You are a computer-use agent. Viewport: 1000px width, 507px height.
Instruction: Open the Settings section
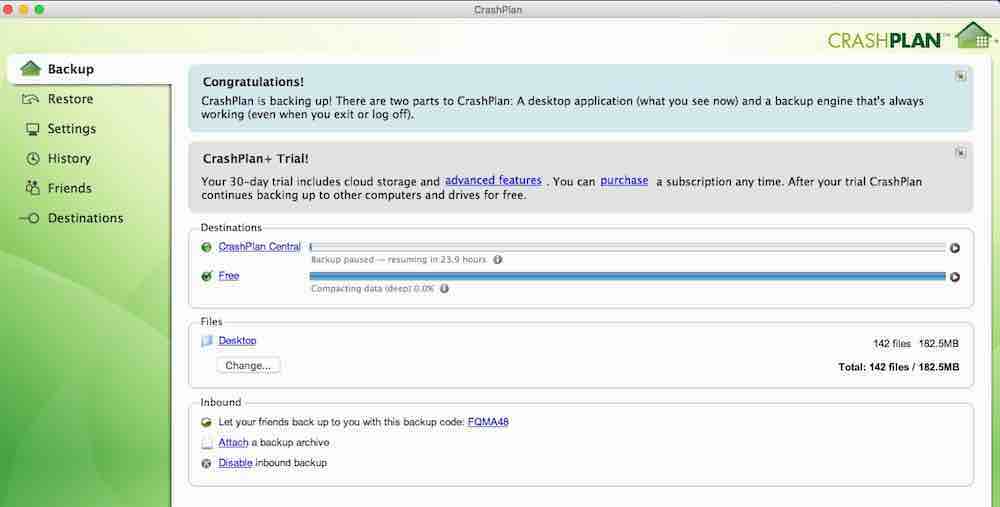[x=71, y=129]
